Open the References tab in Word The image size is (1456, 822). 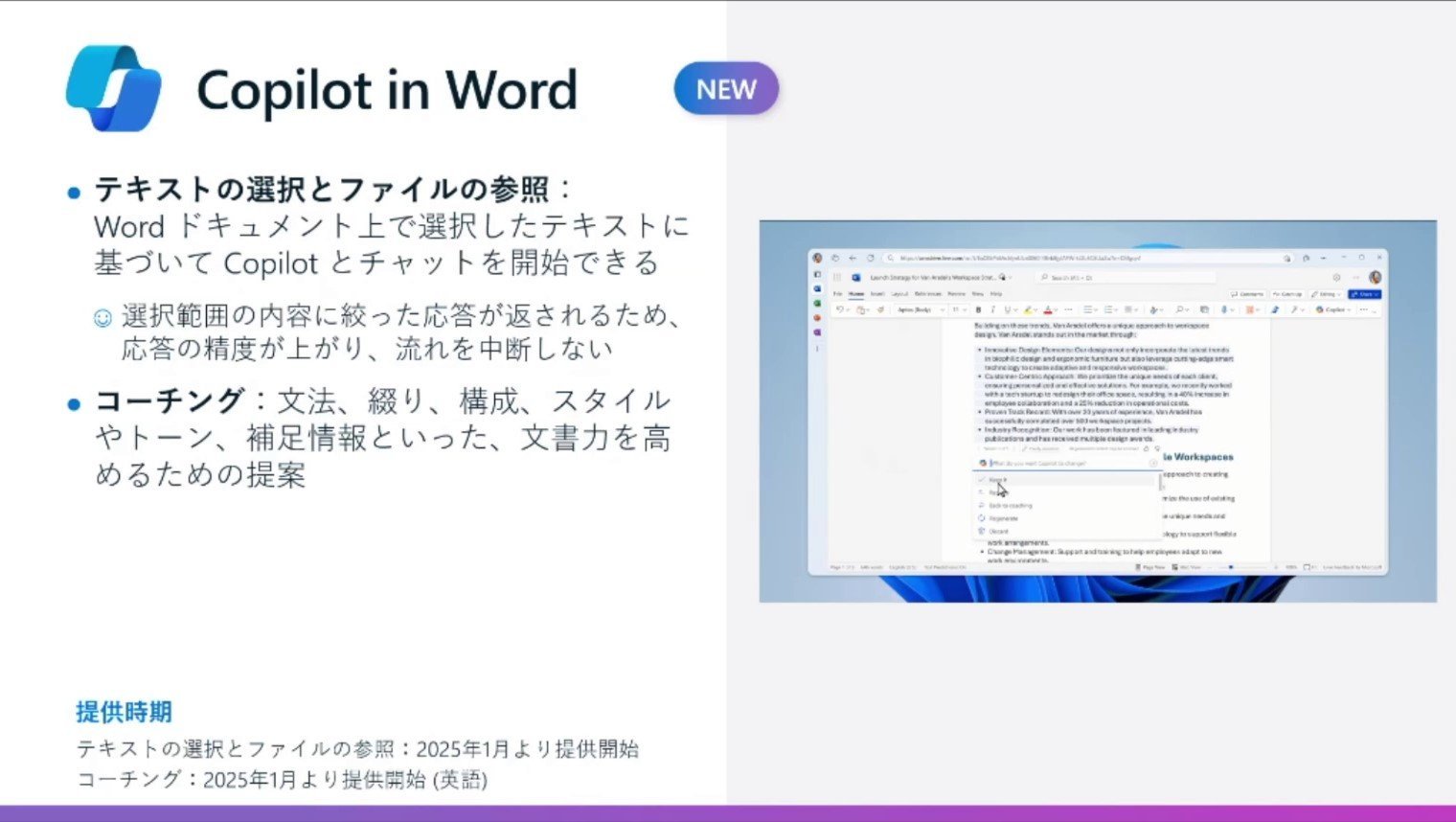tap(928, 294)
